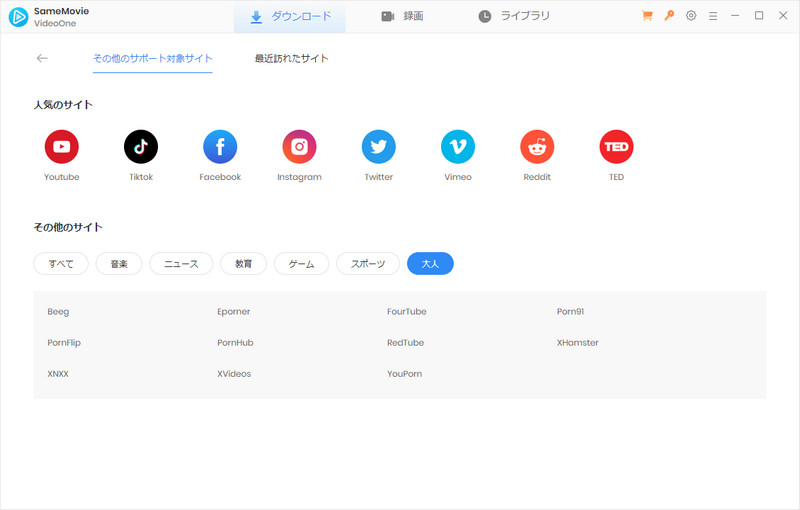Open the XHamster site link
The width and height of the screenshot is (800, 510).
click(x=578, y=343)
